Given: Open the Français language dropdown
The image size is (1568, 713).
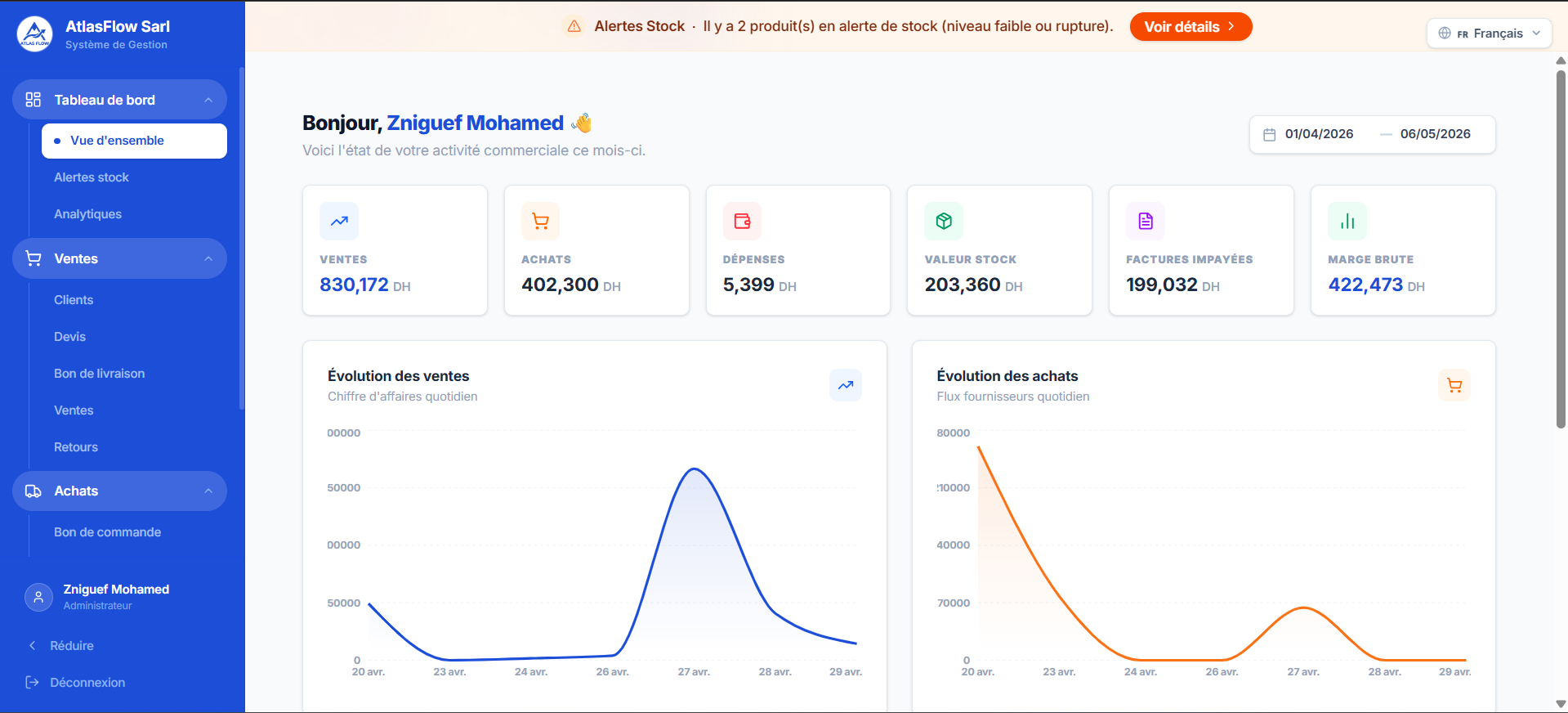Looking at the screenshot, I should coord(1489,34).
